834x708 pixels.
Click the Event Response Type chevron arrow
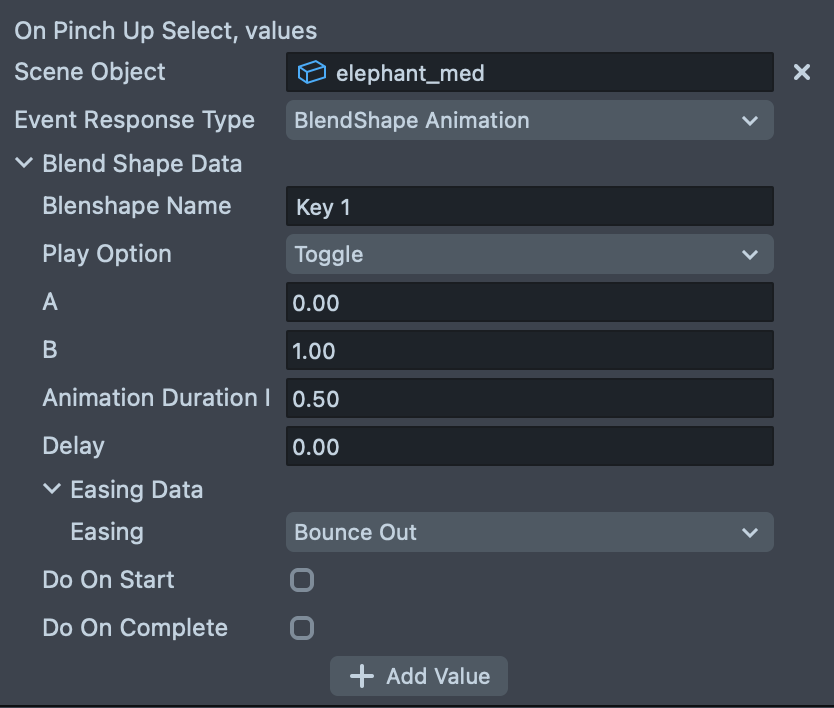point(750,121)
